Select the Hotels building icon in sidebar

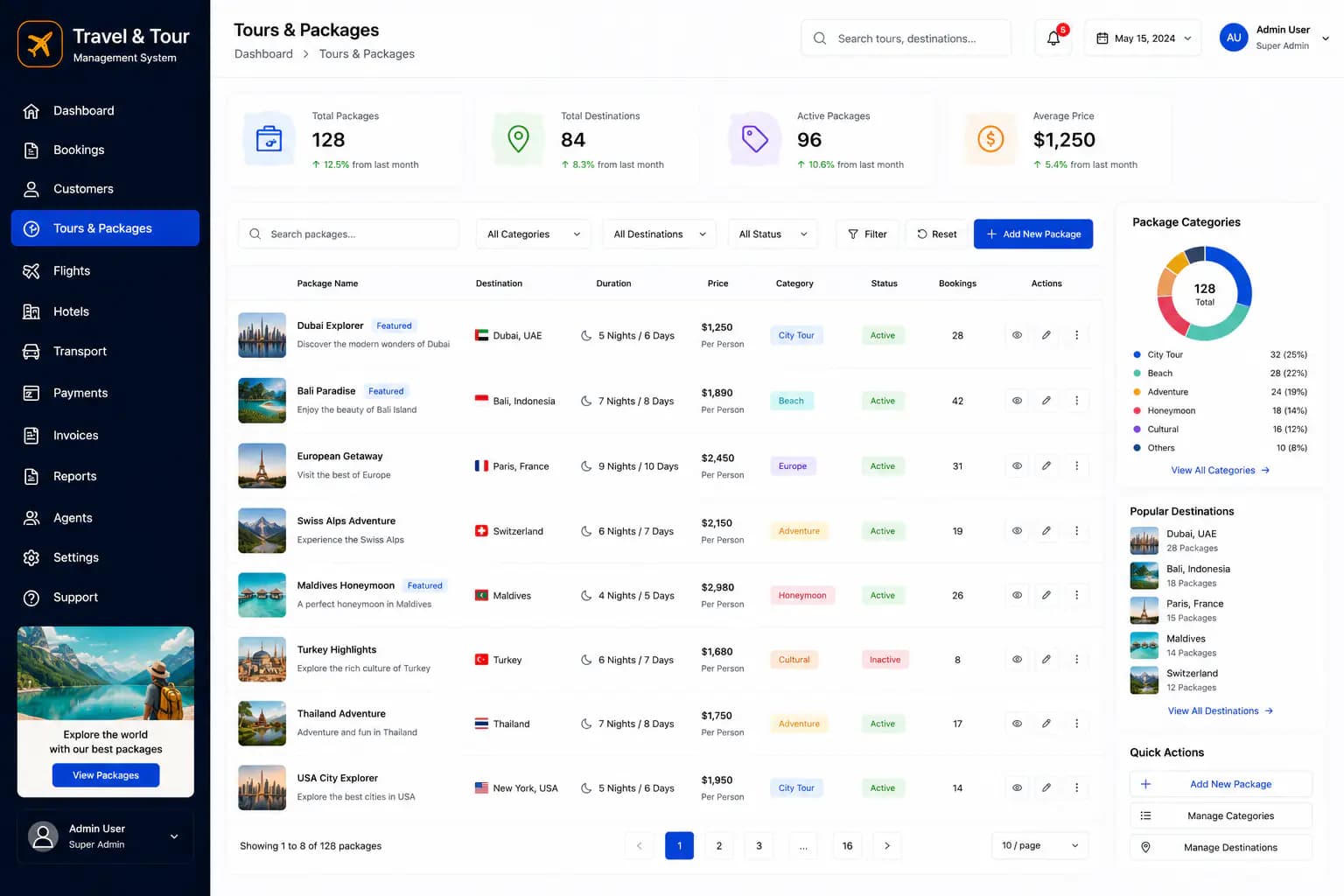pyautogui.click(x=31, y=311)
